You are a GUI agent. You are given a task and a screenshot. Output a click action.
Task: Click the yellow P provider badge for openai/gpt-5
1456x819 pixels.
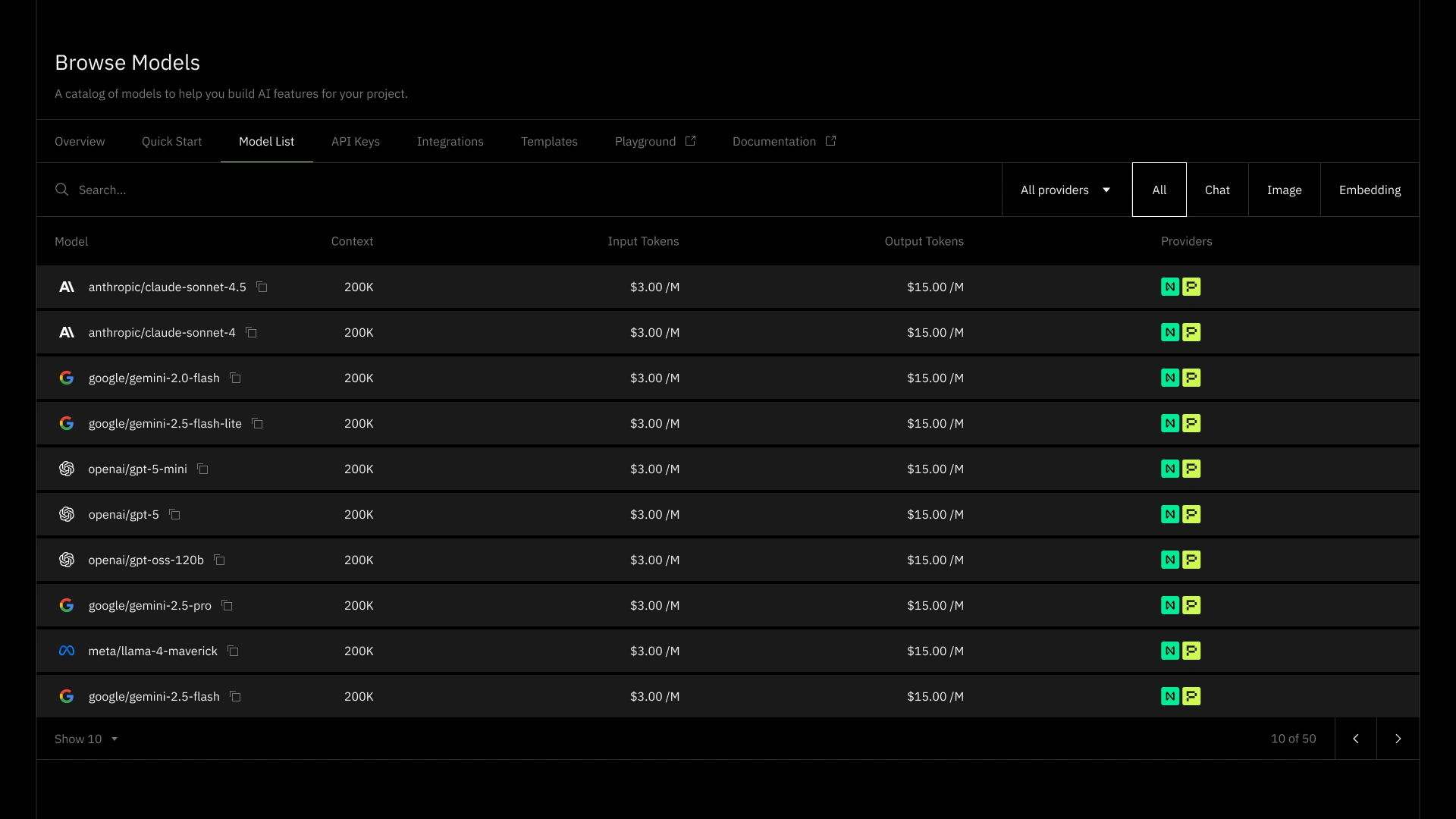coord(1191,514)
